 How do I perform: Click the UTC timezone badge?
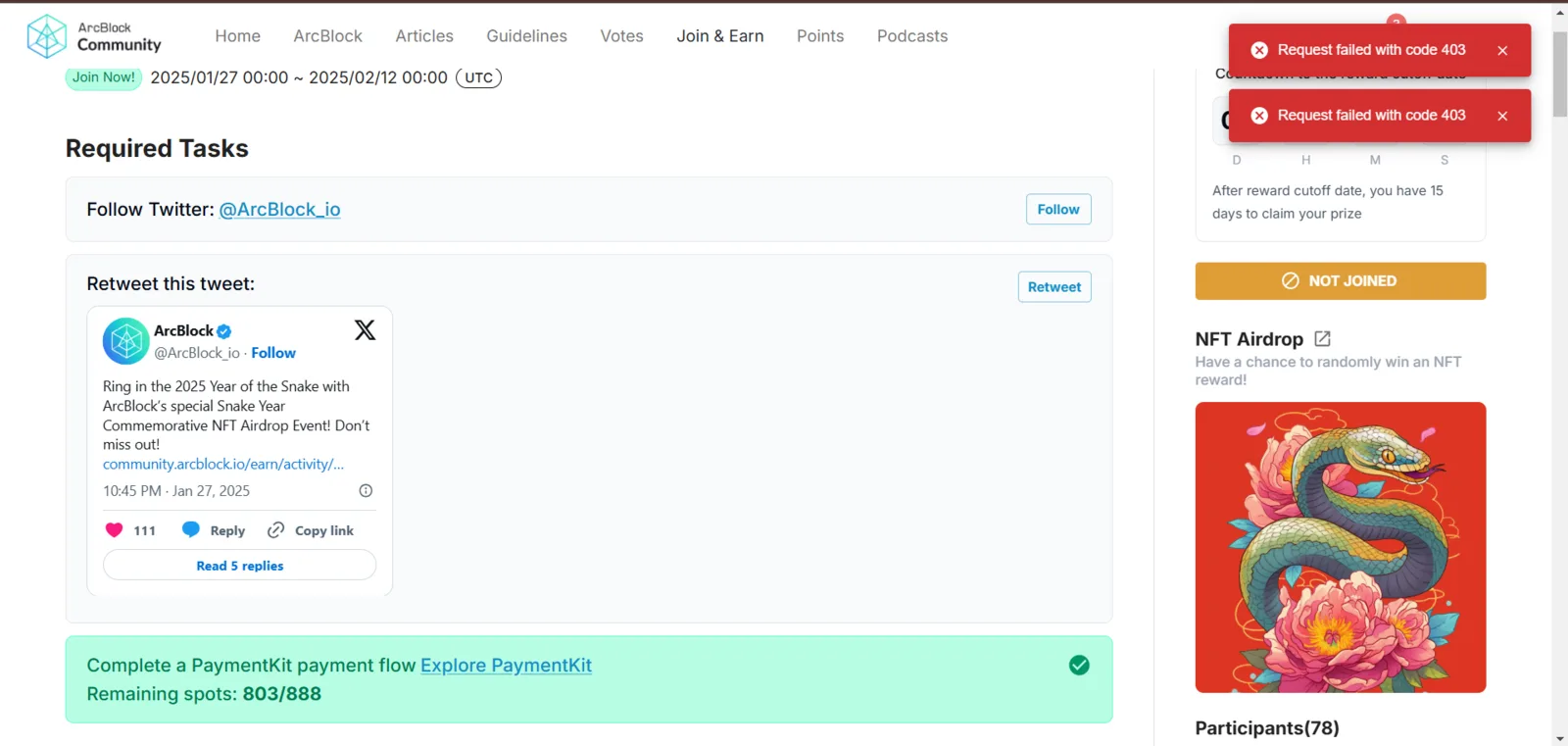coord(478,77)
